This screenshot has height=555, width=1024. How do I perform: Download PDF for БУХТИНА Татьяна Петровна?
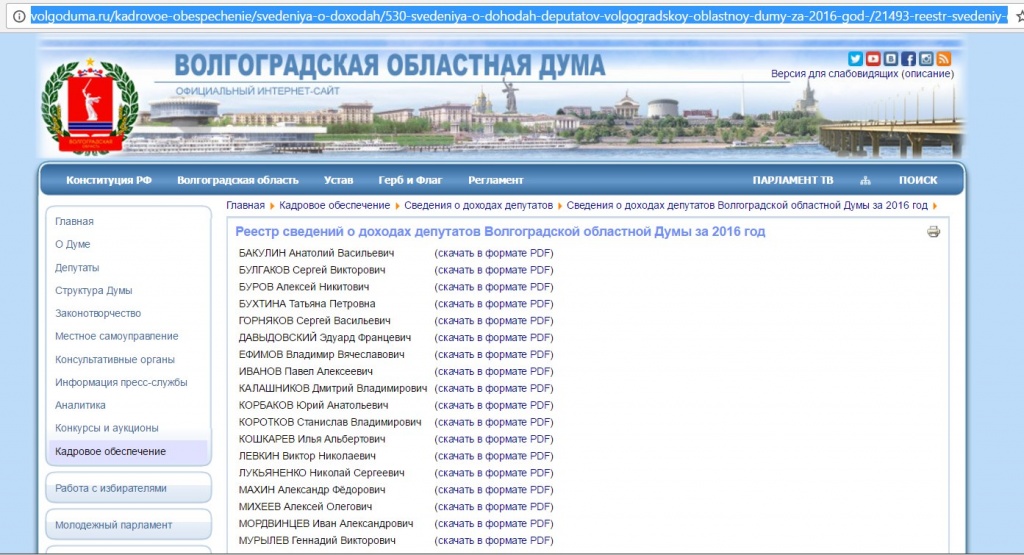click(x=494, y=304)
